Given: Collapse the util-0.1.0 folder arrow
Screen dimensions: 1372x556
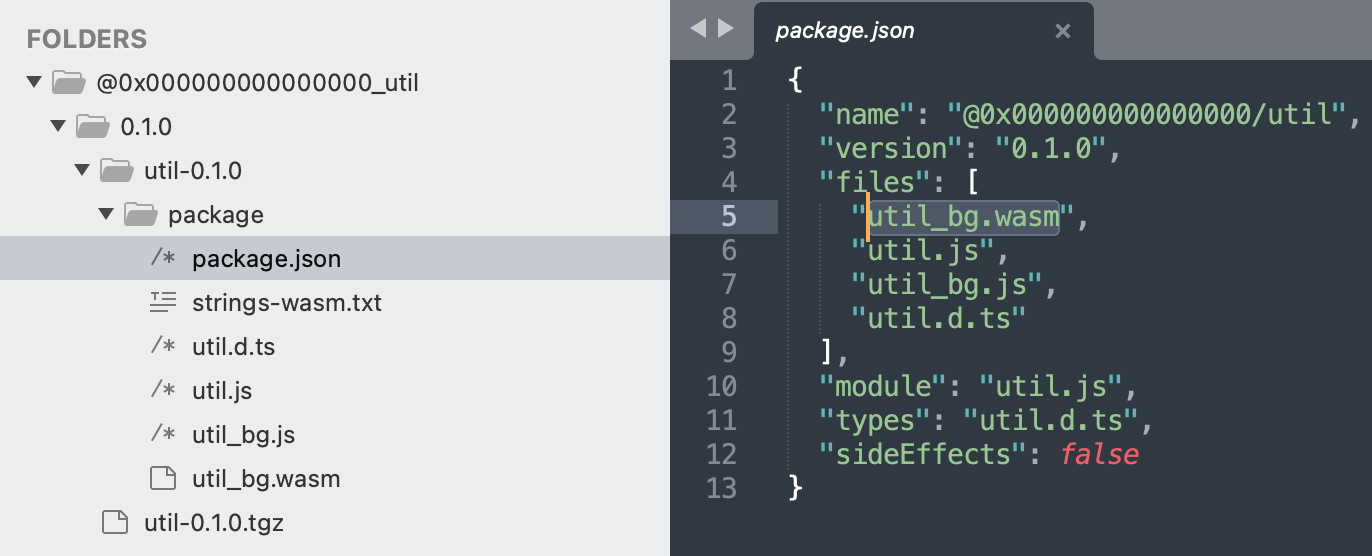Looking at the screenshot, I should coord(83,171).
